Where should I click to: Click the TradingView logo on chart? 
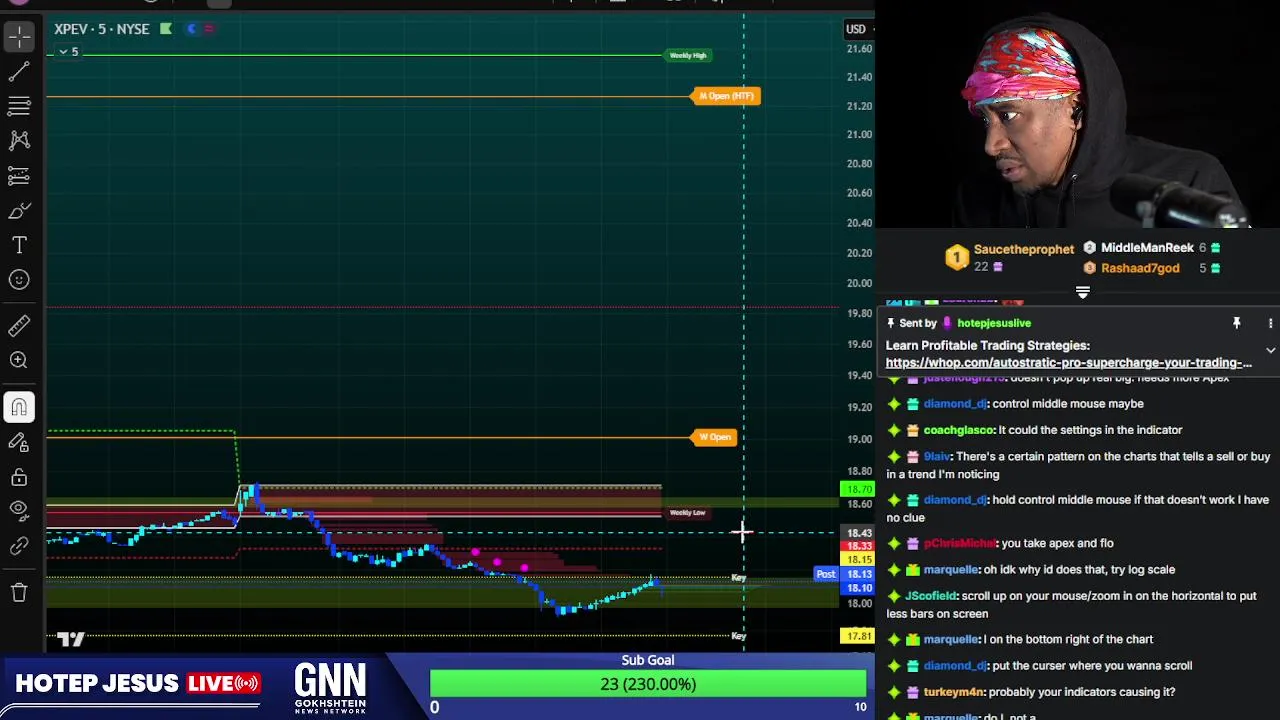tap(70, 639)
